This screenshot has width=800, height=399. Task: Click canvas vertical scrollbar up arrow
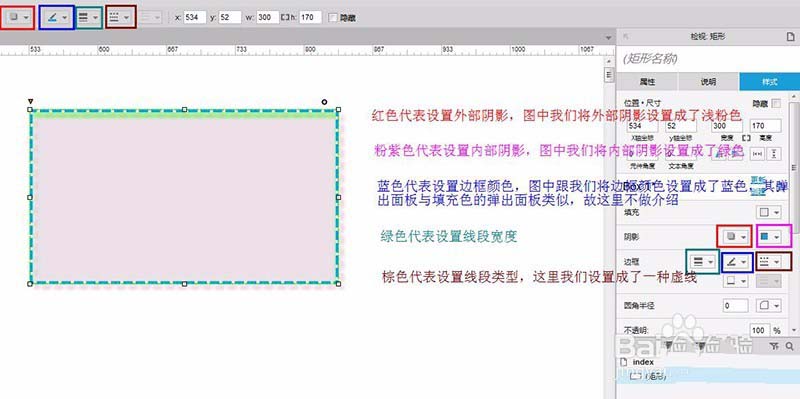(x=608, y=60)
